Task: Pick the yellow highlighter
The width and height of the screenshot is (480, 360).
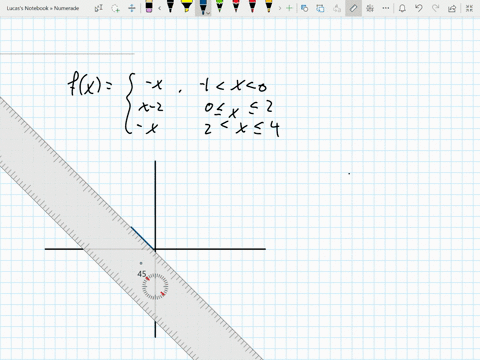Action: [x=186, y=7]
